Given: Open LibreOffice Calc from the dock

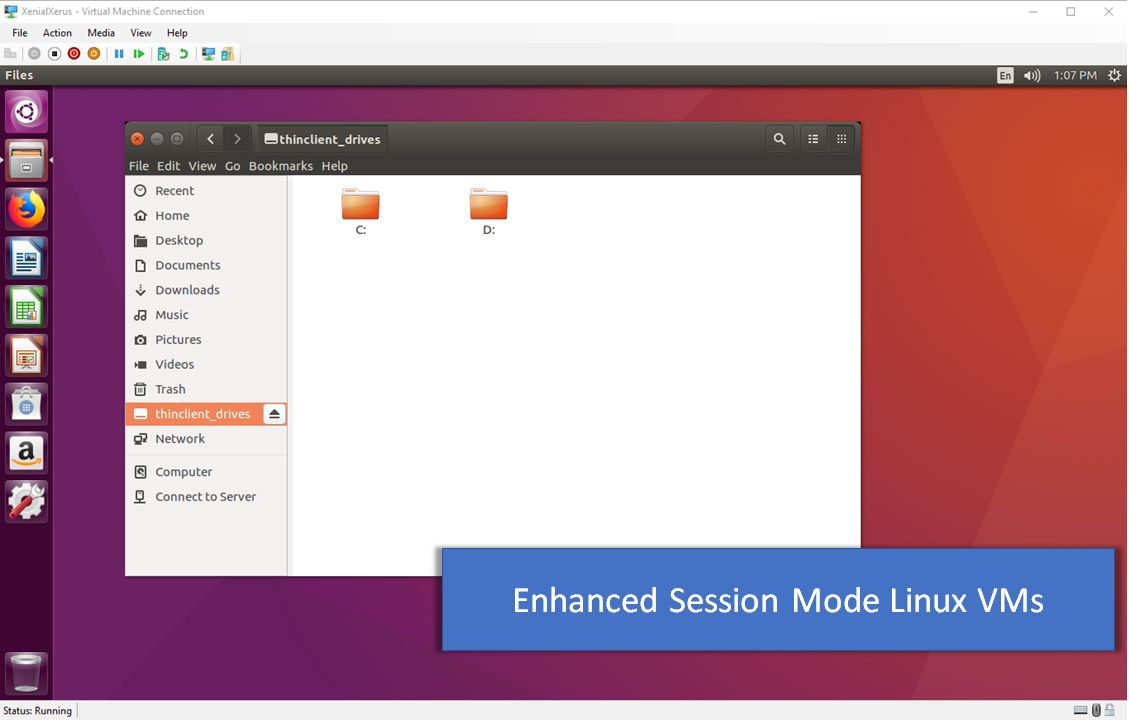Looking at the screenshot, I should click(x=26, y=307).
